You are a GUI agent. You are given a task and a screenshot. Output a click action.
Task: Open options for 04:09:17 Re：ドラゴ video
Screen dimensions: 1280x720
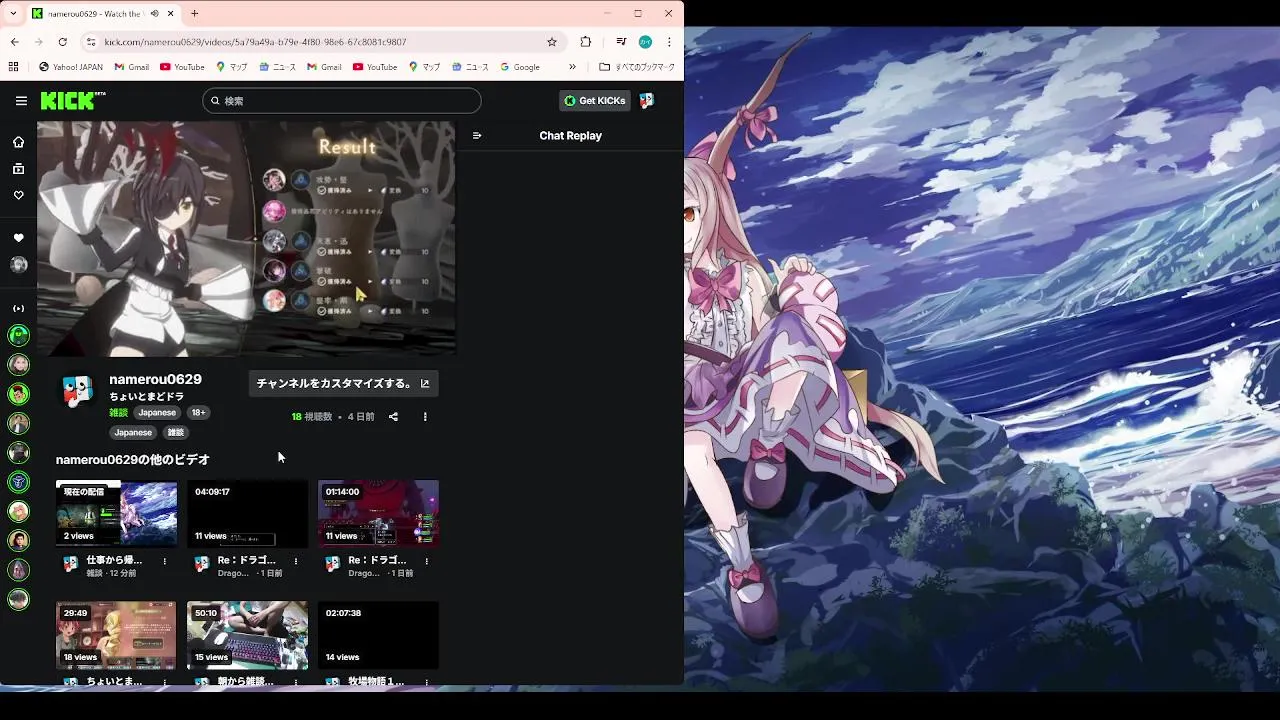296,561
